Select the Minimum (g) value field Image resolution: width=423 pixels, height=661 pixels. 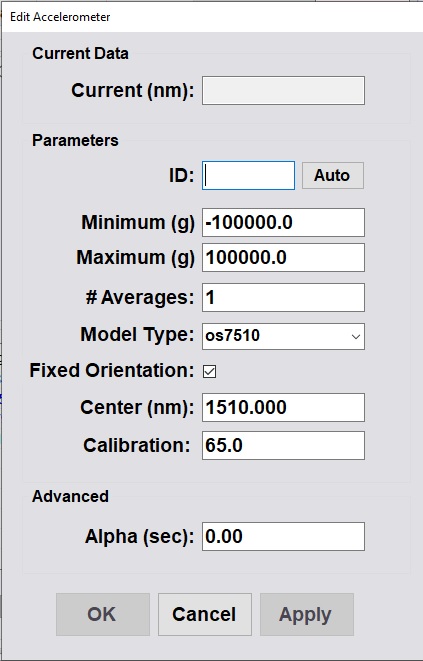click(x=283, y=222)
